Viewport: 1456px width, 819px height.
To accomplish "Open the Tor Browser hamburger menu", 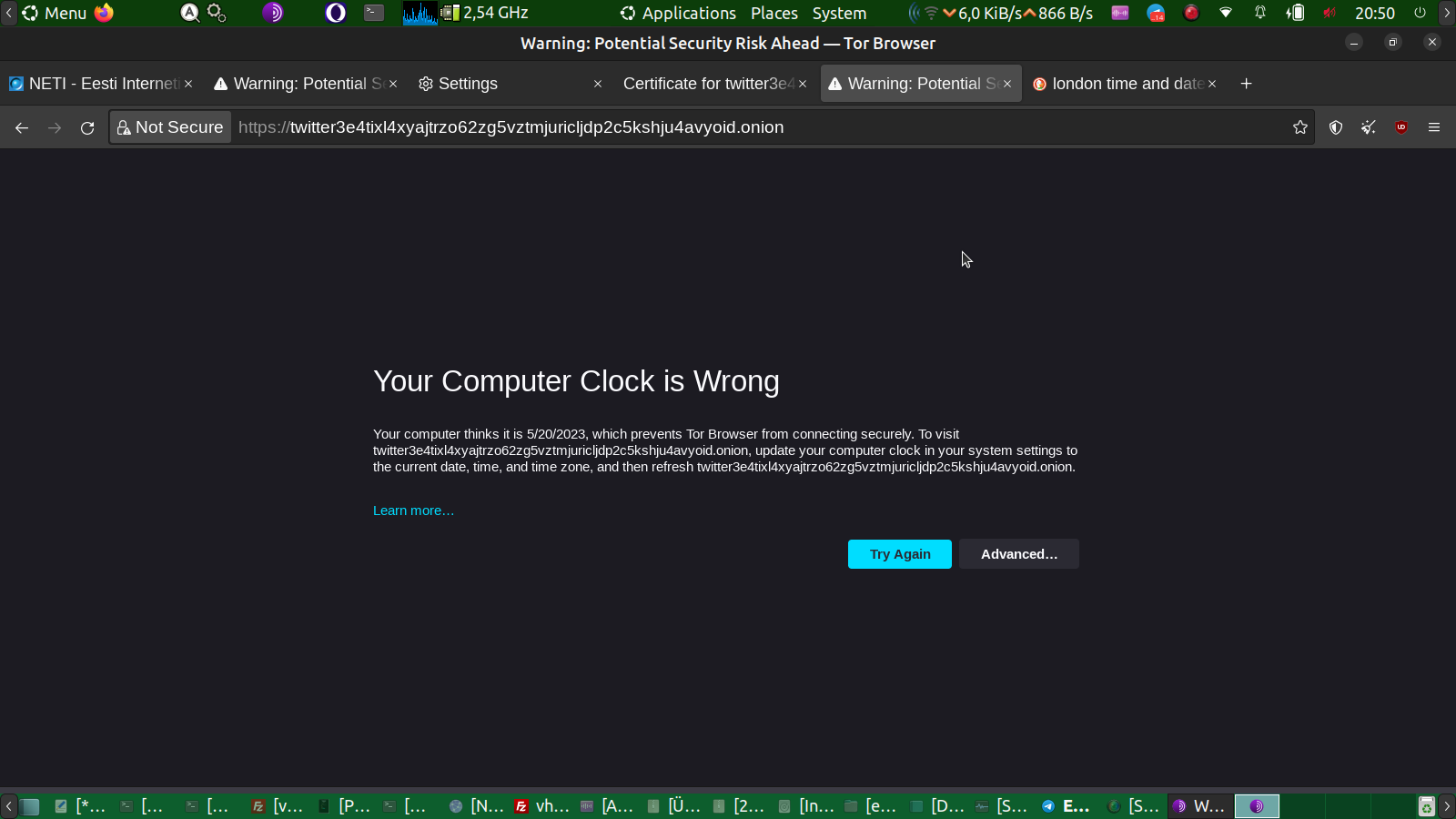I will [x=1434, y=127].
